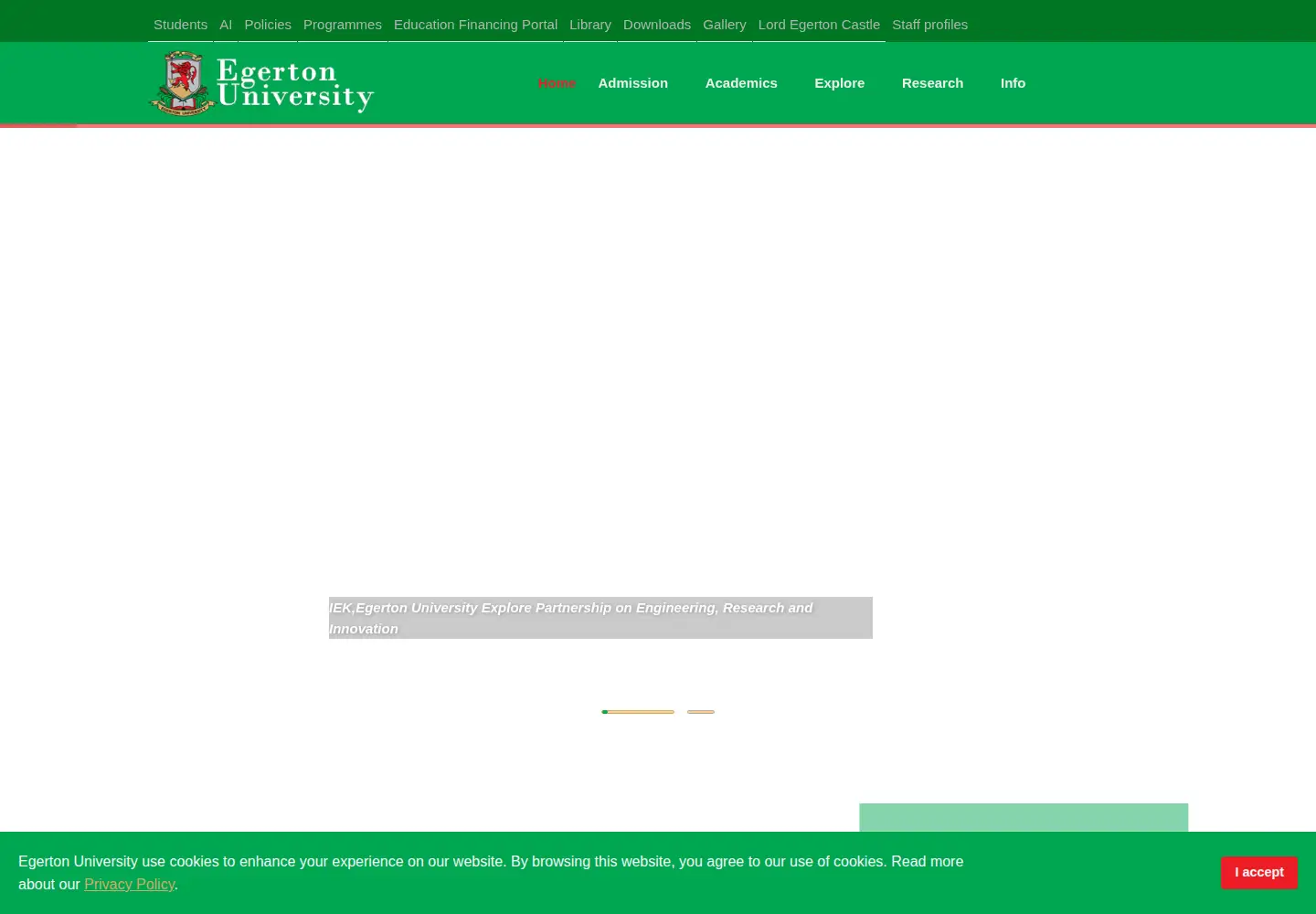Click the I accept cookies button
Screen dimensions: 1316x914
1259,873
